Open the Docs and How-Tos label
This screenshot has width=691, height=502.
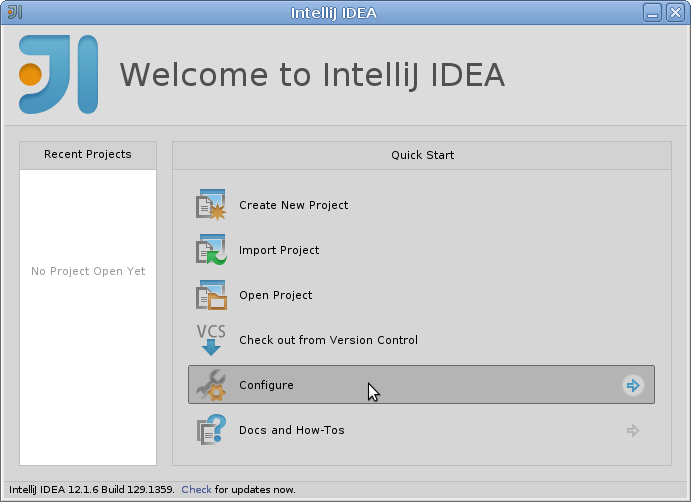[292, 430]
